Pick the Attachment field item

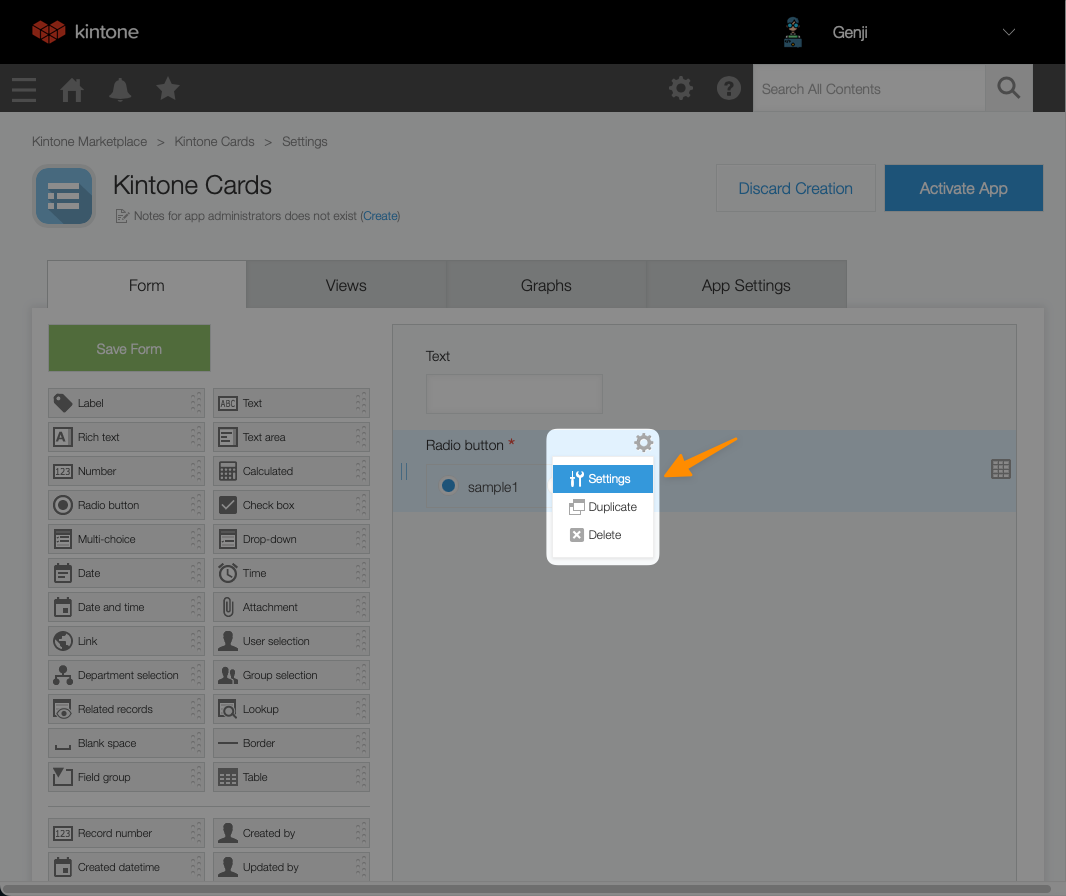click(291, 607)
